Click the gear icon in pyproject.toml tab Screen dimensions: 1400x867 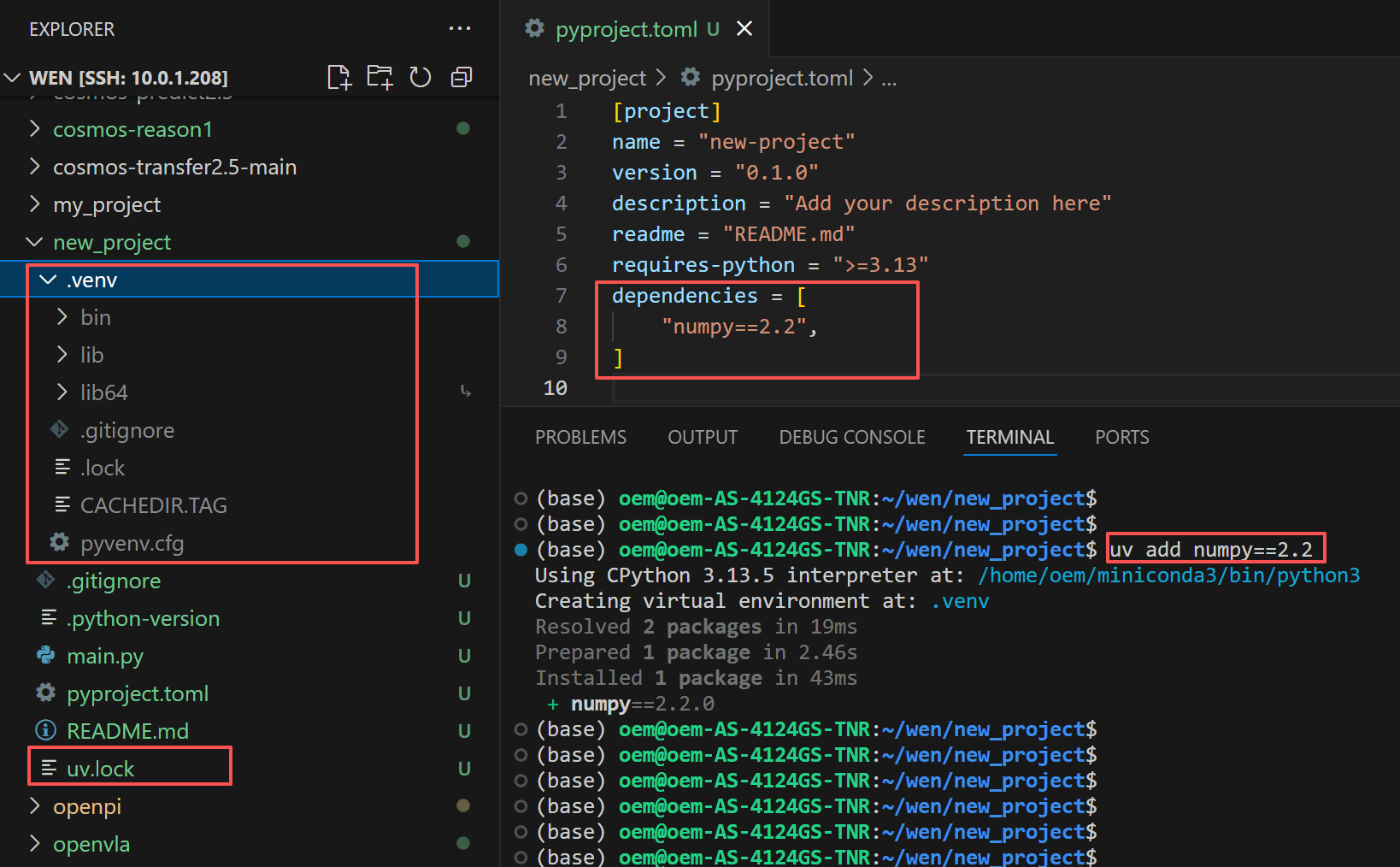tap(535, 29)
